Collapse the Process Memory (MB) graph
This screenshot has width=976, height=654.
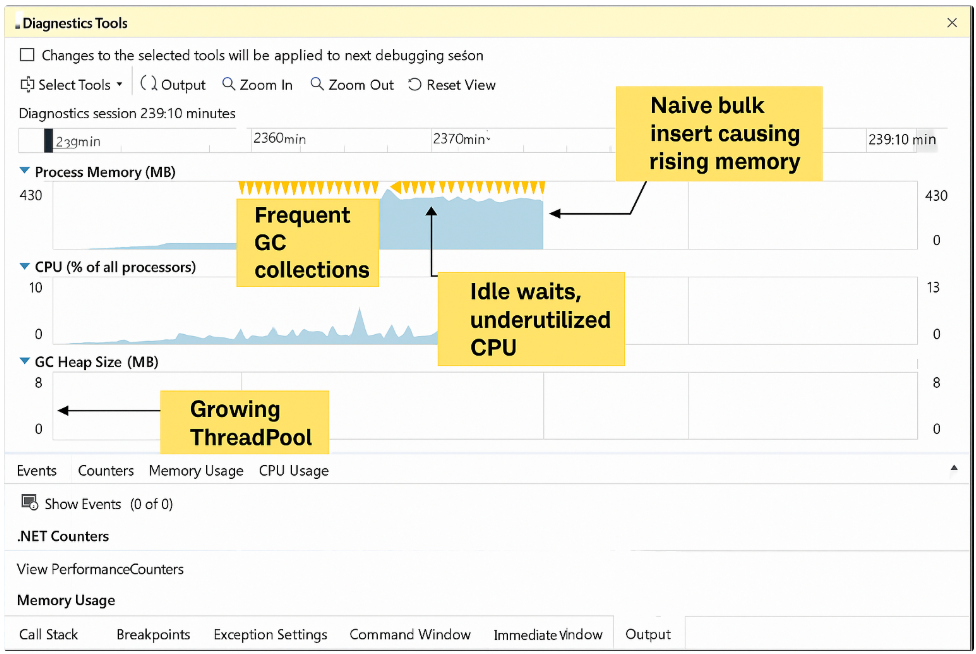25,172
